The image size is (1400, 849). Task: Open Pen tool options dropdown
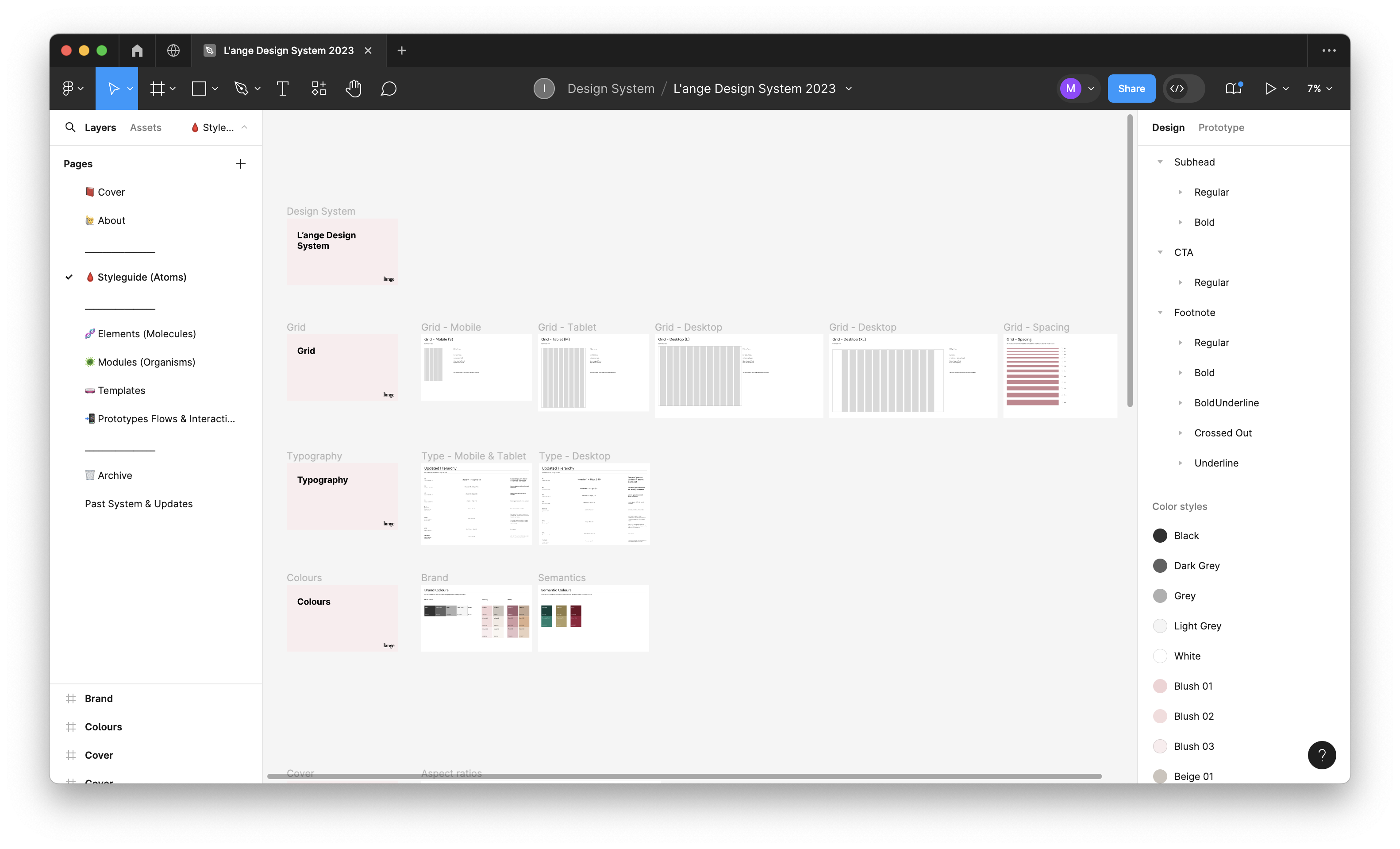258,89
